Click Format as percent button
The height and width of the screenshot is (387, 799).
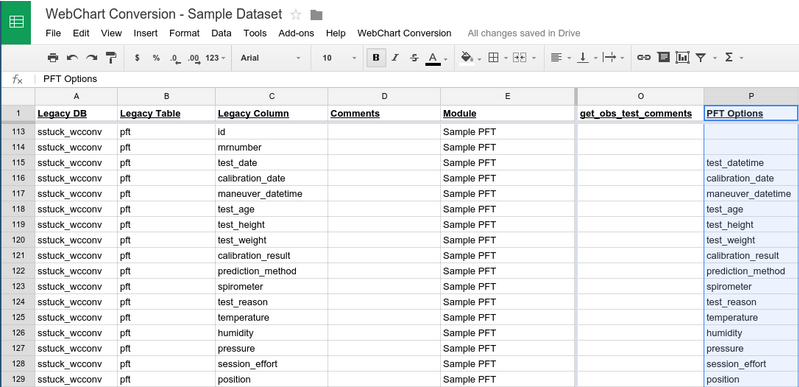(x=156, y=58)
